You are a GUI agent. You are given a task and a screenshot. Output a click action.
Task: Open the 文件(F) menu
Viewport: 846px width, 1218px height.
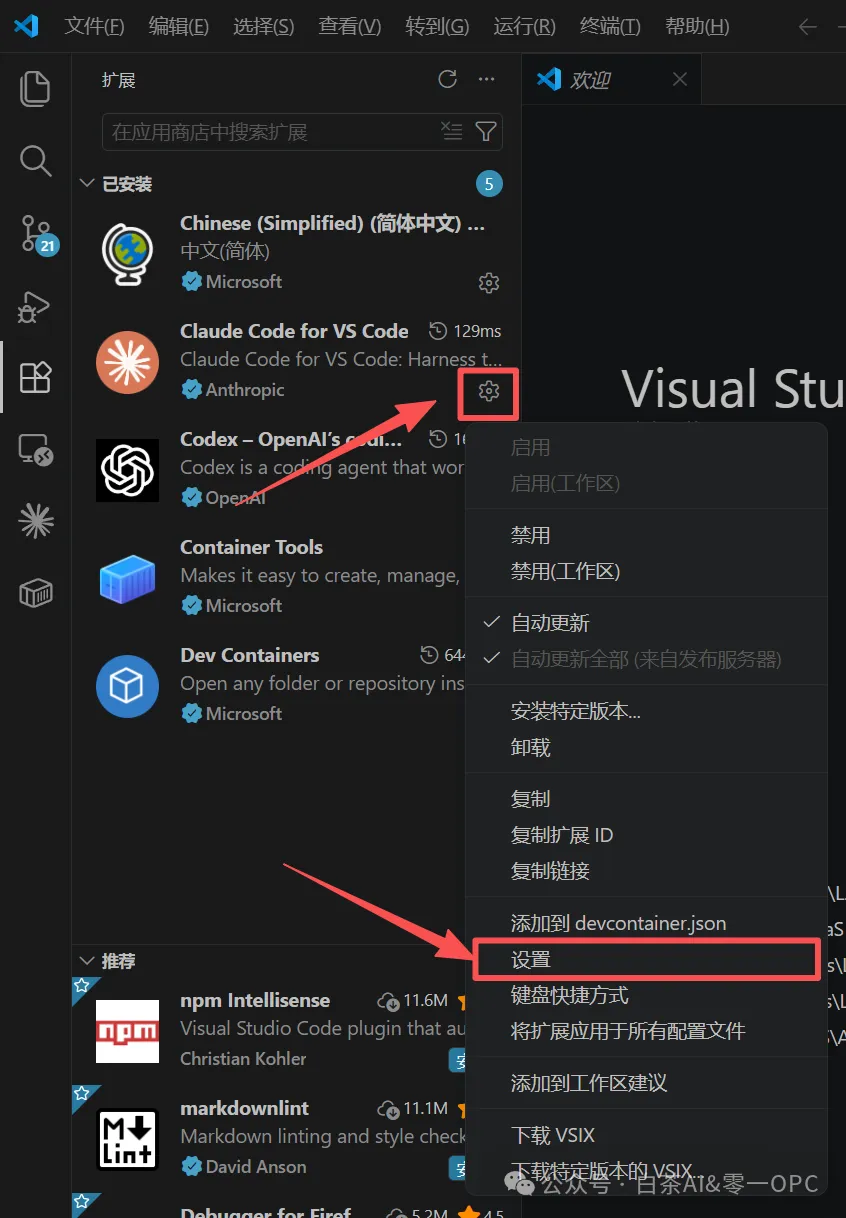(x=95, y=27)
